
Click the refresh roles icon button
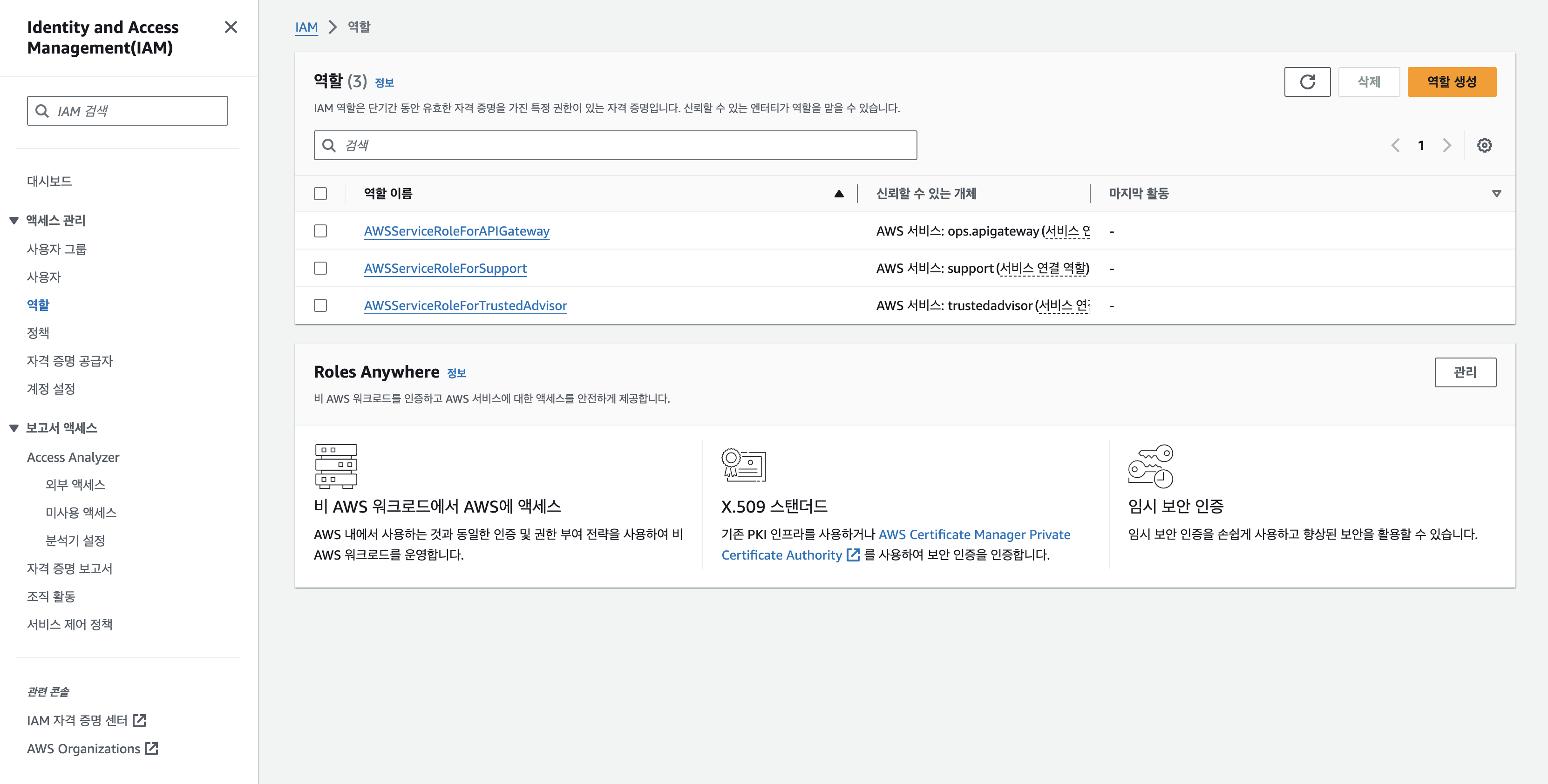1307,81
